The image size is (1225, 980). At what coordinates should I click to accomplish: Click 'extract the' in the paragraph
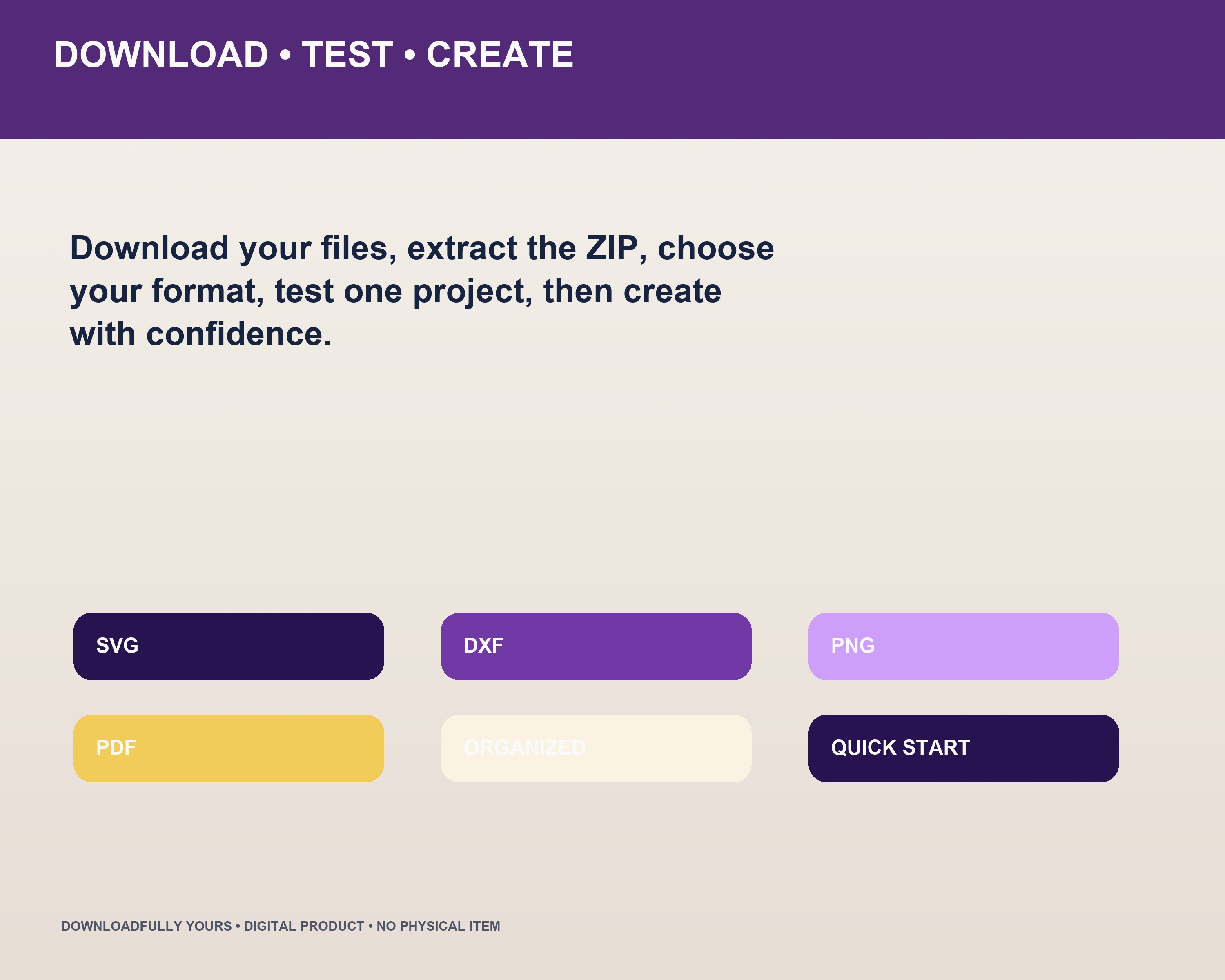pos(492,248)
